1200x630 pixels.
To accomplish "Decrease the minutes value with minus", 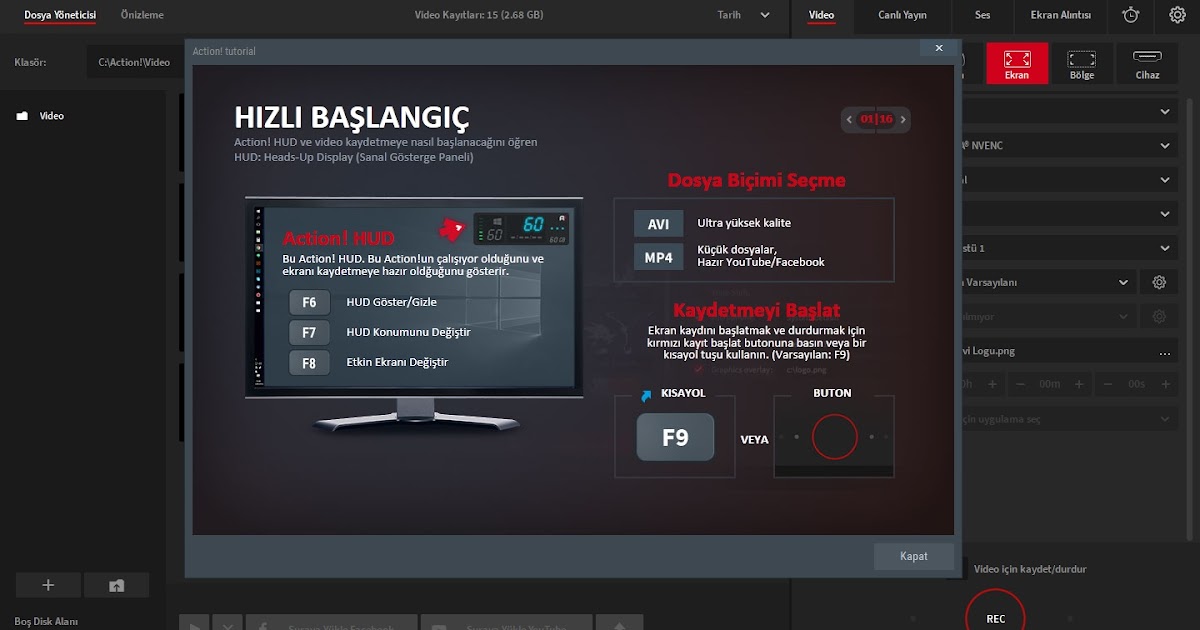I will [x=1018, y=384].
